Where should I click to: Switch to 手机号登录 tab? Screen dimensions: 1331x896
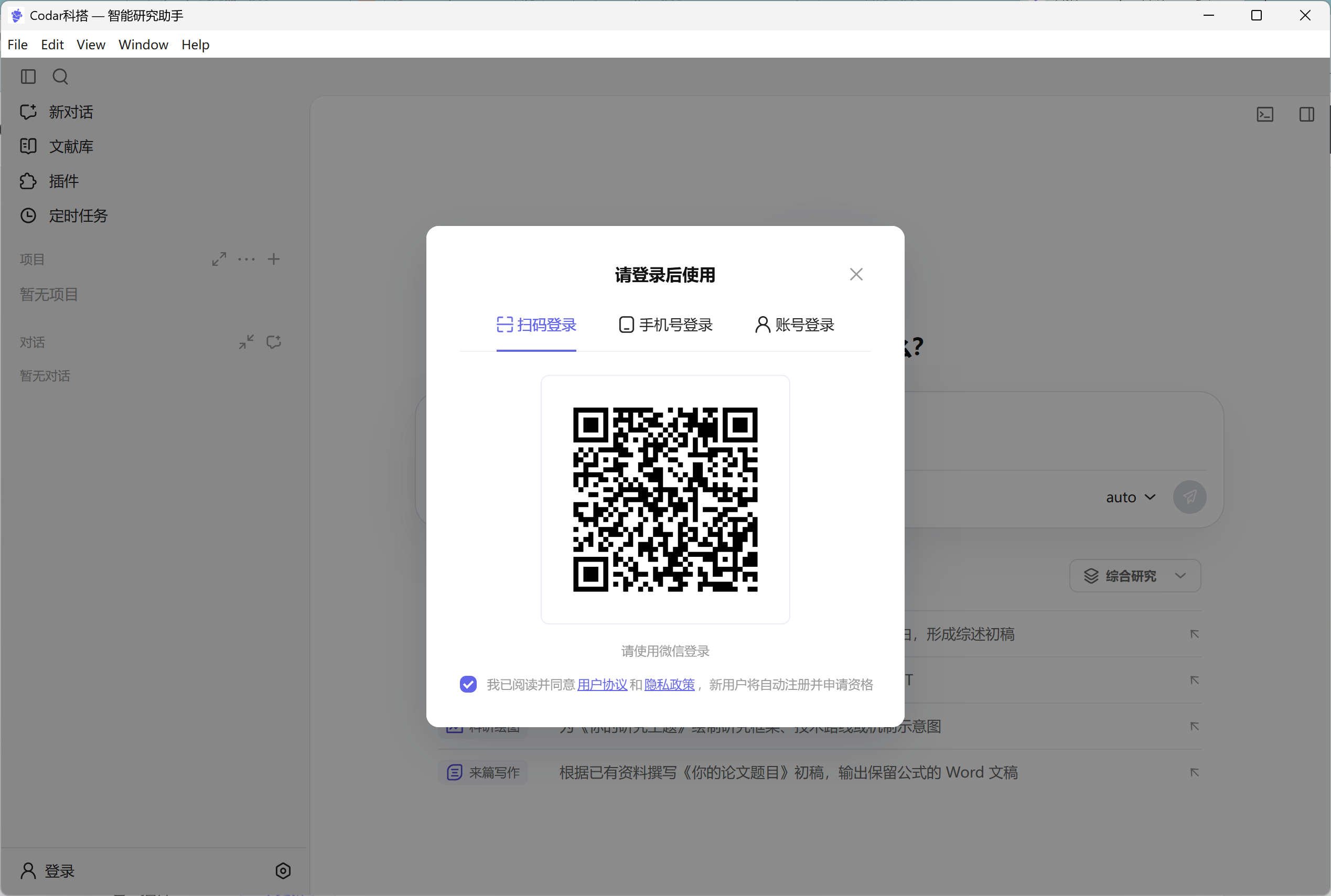[x=666, y=325]
